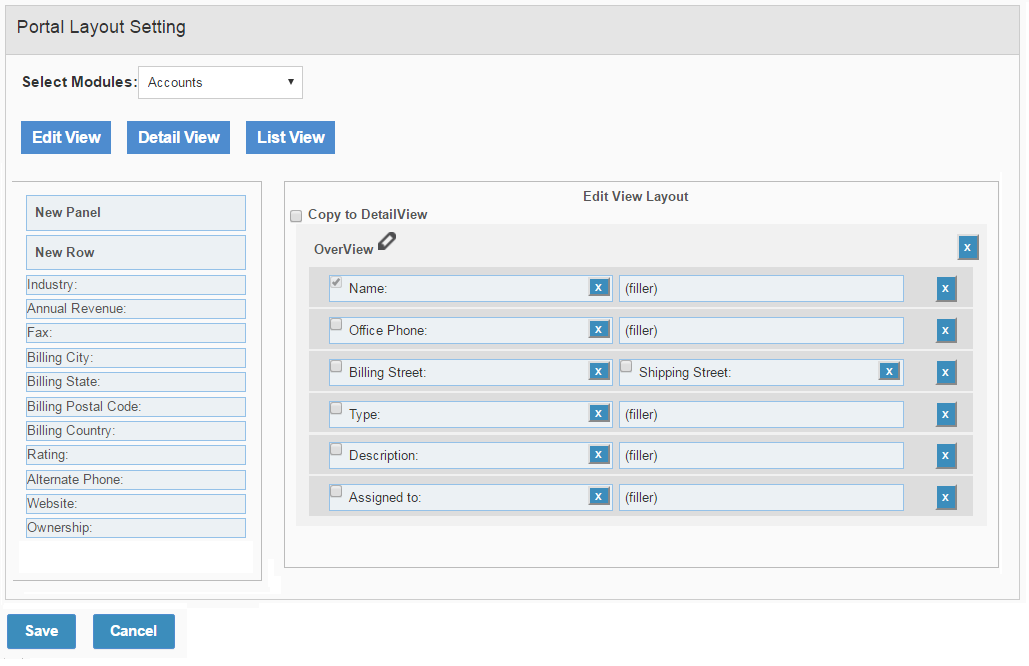The width and height of the screenshot is (1029, 666).
Task: Remove the Name field with its x icon
Action: [598, 287]
